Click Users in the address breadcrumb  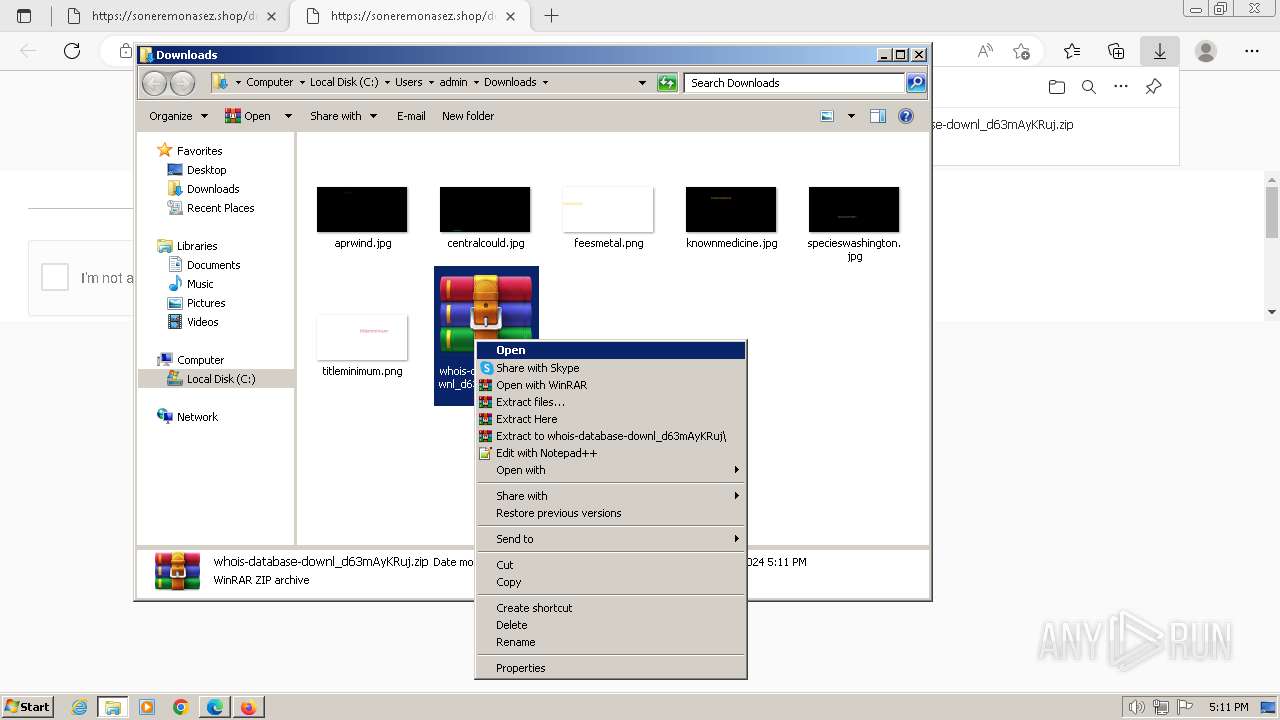408,83
